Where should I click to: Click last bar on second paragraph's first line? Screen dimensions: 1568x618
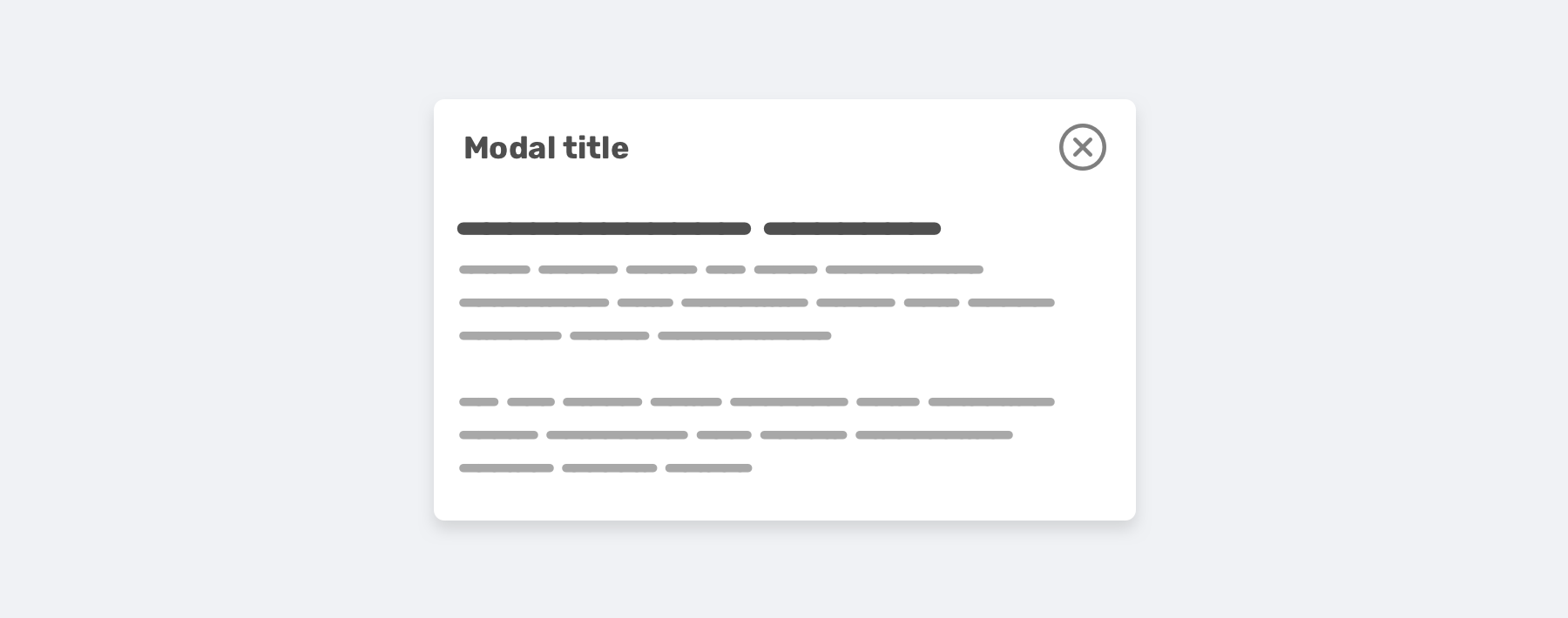pos(991,402)
